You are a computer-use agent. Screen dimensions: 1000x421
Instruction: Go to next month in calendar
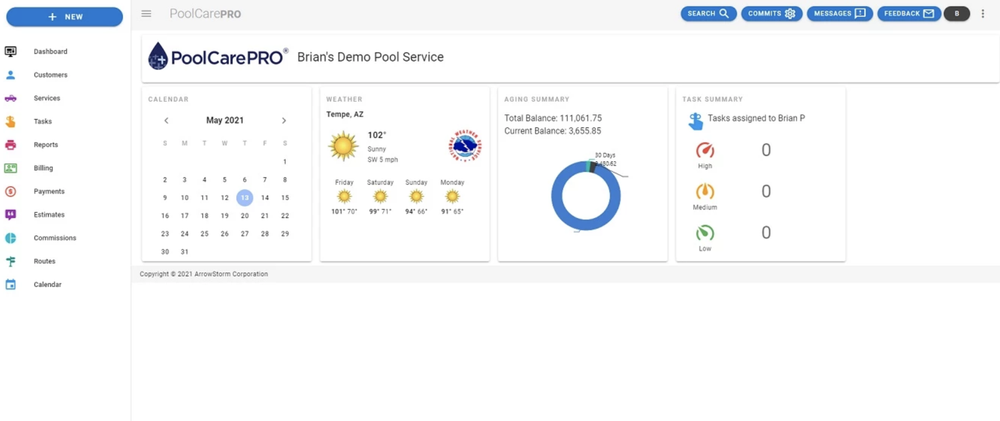coord(284,121)
